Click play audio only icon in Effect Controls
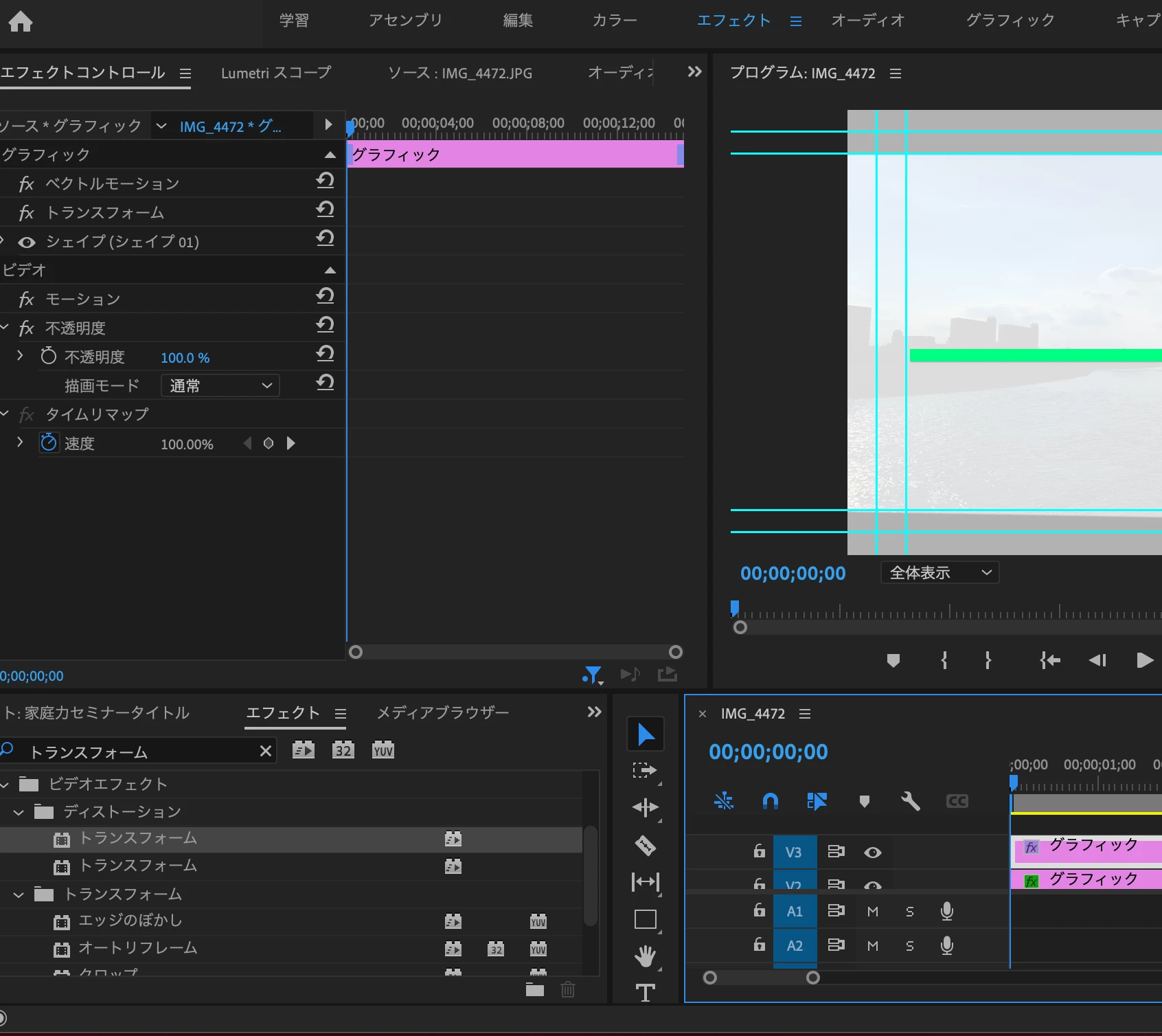This screenshot has width=1162, height=1036. (x=630, y=674)
